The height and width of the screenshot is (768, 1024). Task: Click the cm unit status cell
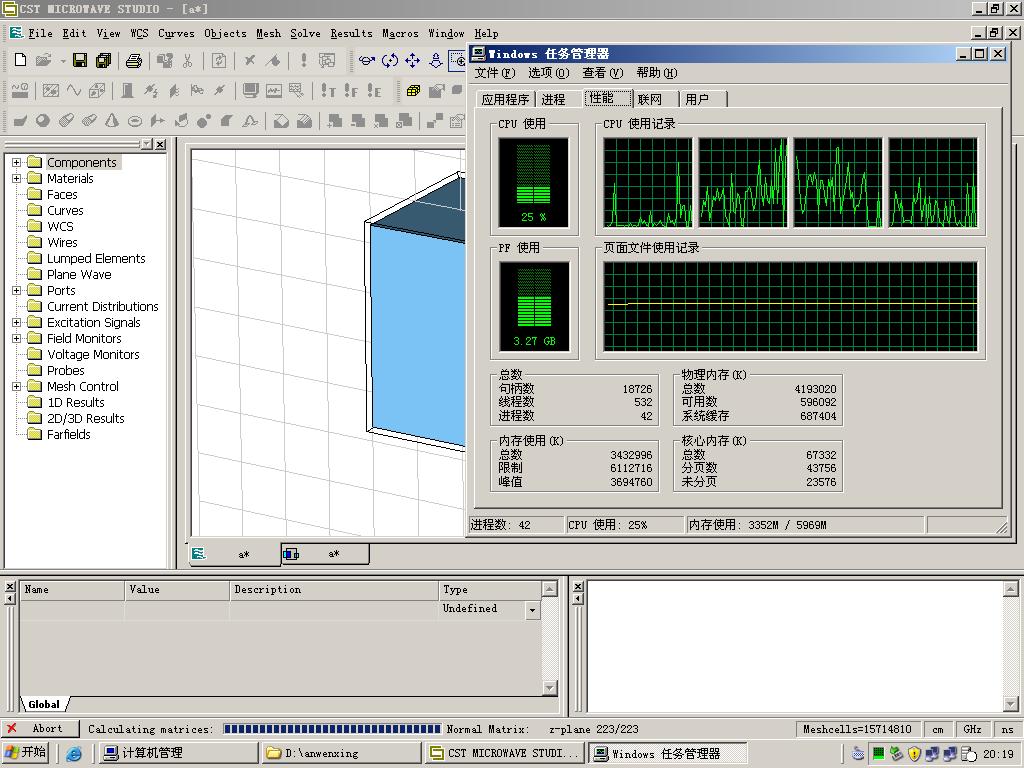point(938,729)
